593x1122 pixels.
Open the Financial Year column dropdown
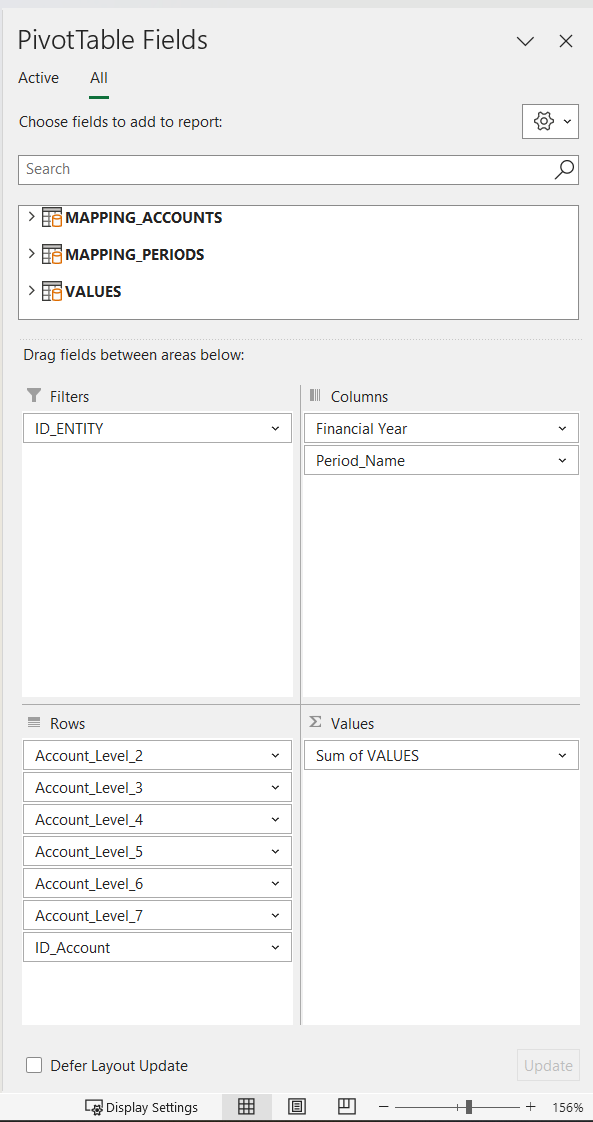[562, 429]
